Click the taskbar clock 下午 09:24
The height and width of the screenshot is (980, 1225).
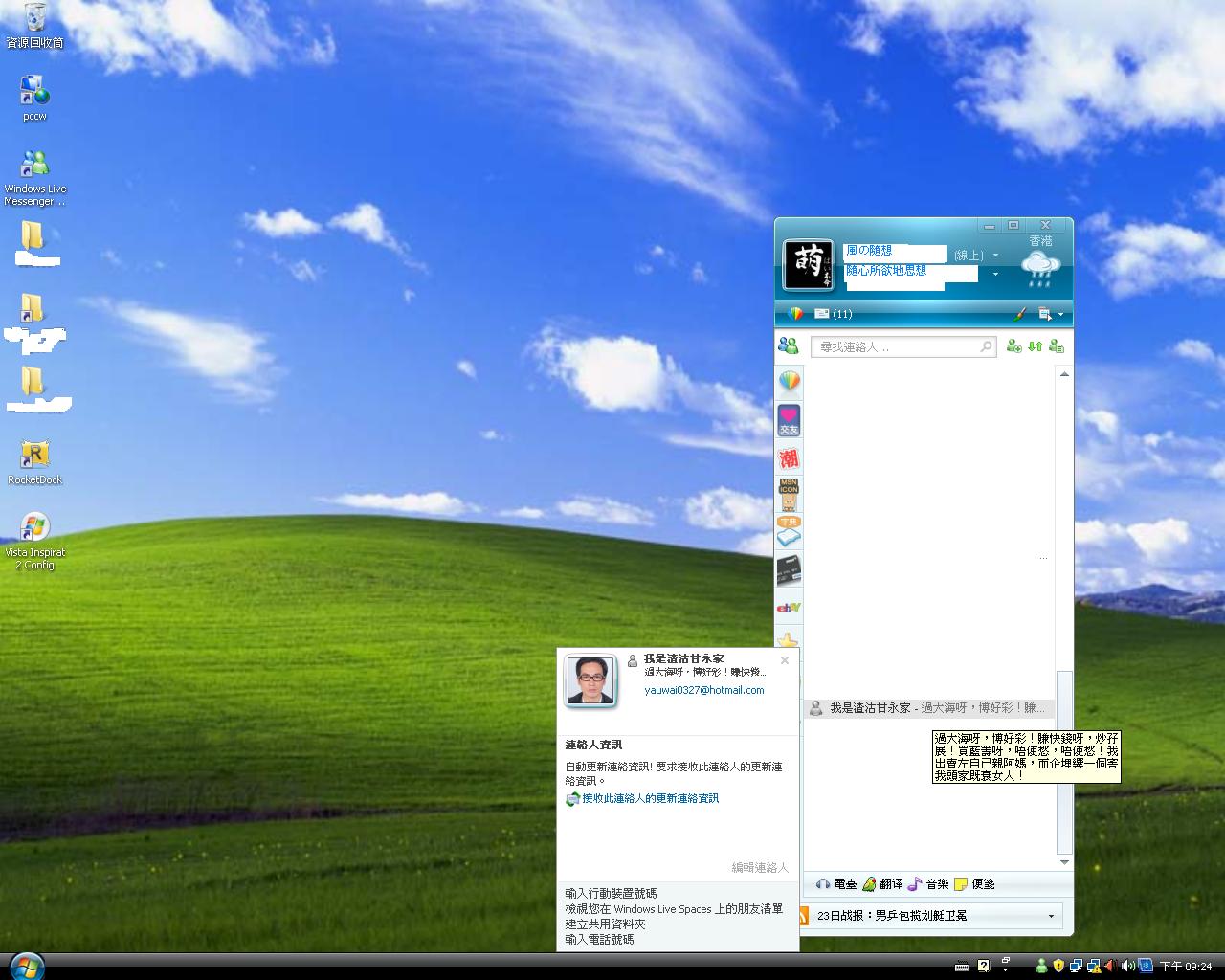[1186, 967]
